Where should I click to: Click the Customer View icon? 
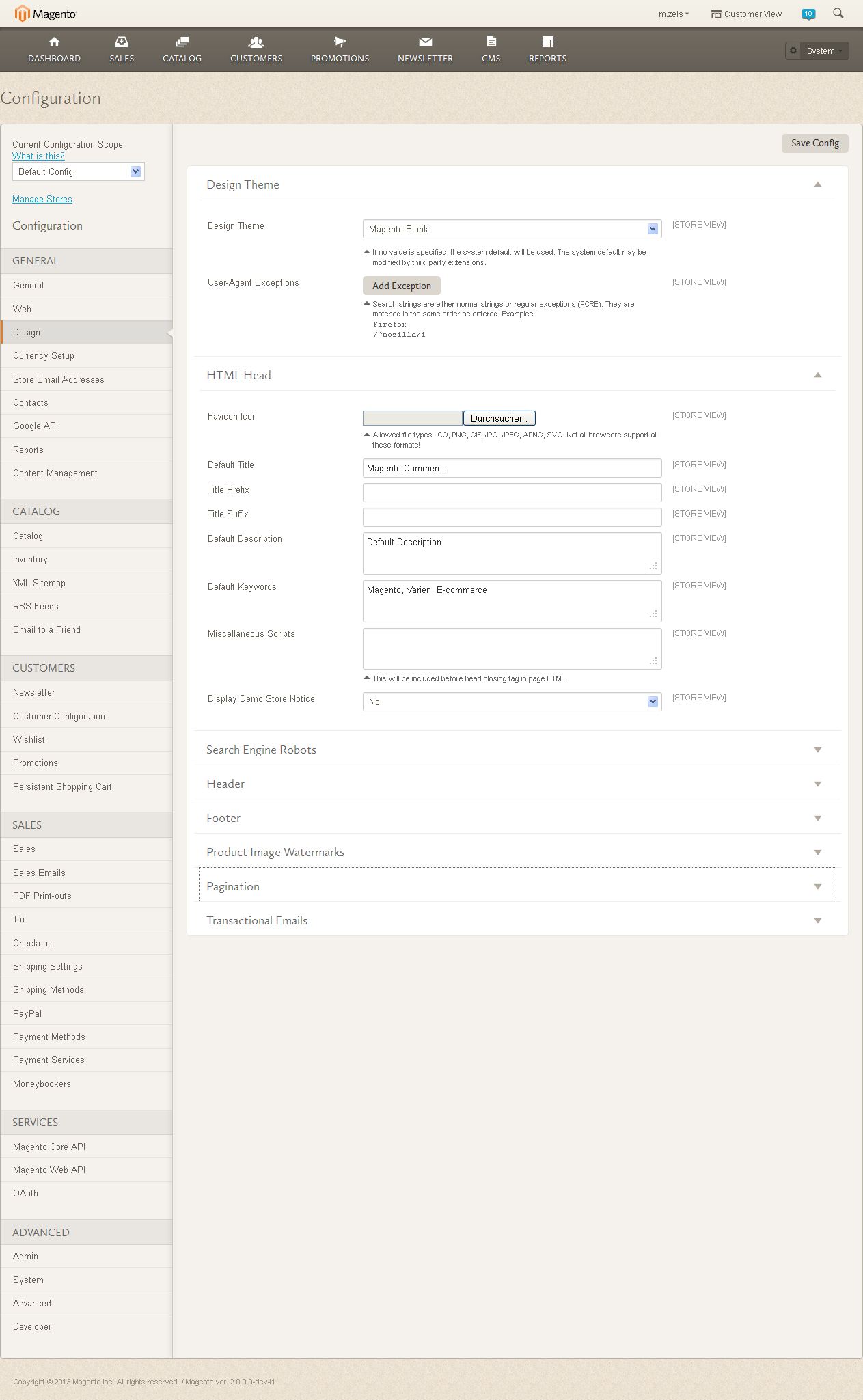716,14
